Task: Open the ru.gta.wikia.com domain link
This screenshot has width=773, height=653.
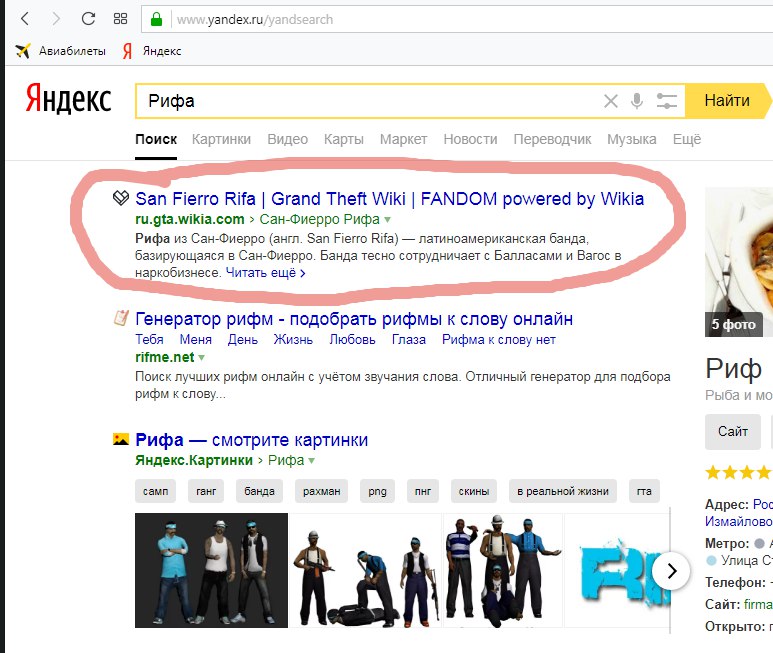Action: click(x=190, y=219)
